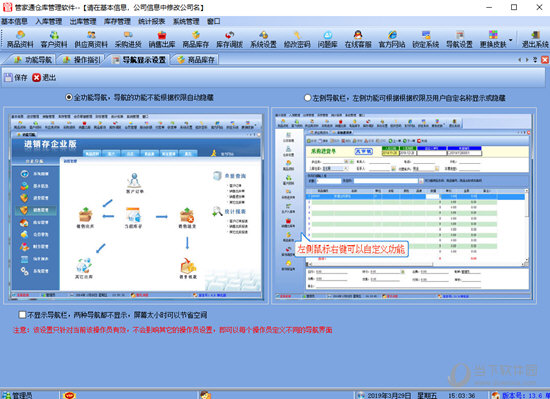Screen dimensions: 550x399
Task: Close the current tab with red X
Action: [545, 60]
